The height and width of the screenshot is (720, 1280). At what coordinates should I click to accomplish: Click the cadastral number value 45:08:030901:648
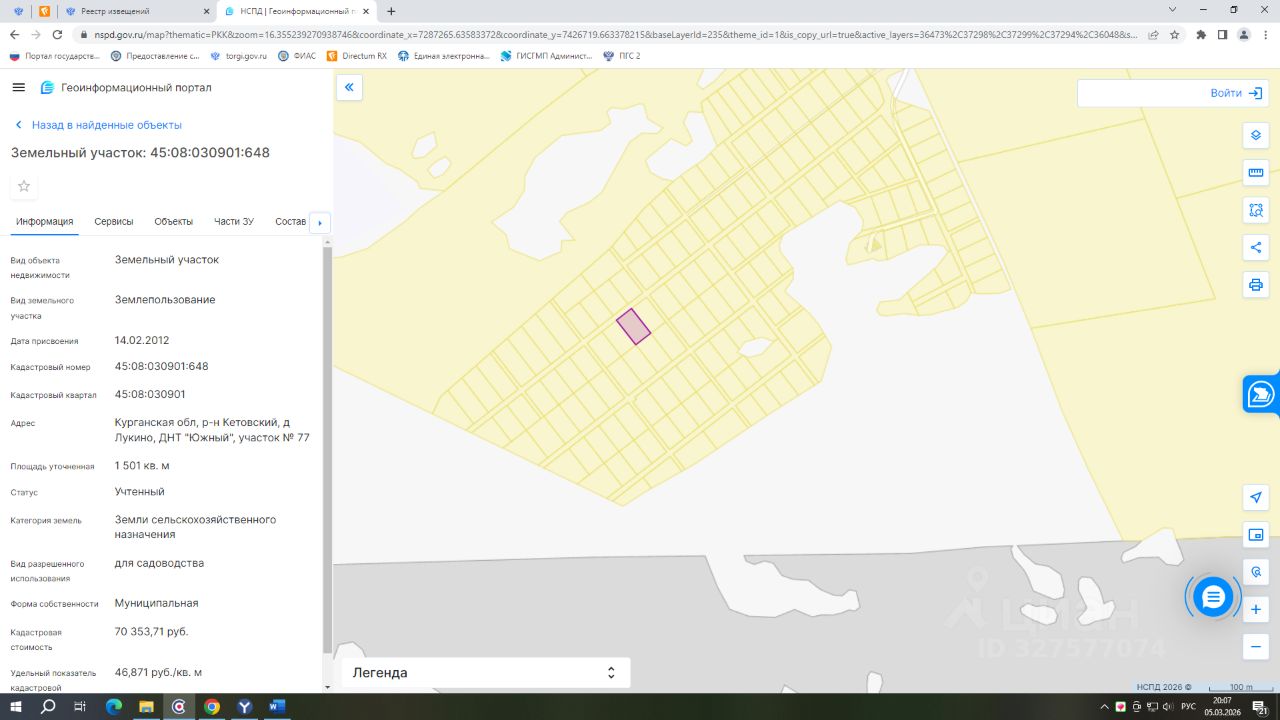click(x=162, y=366)
